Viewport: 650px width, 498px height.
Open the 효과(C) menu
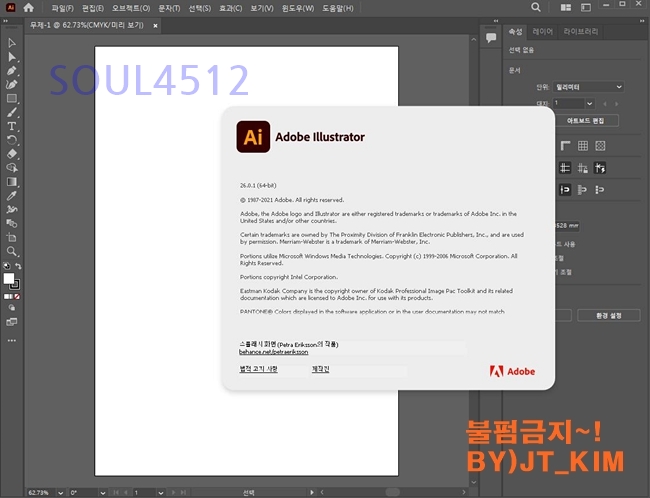230,8
